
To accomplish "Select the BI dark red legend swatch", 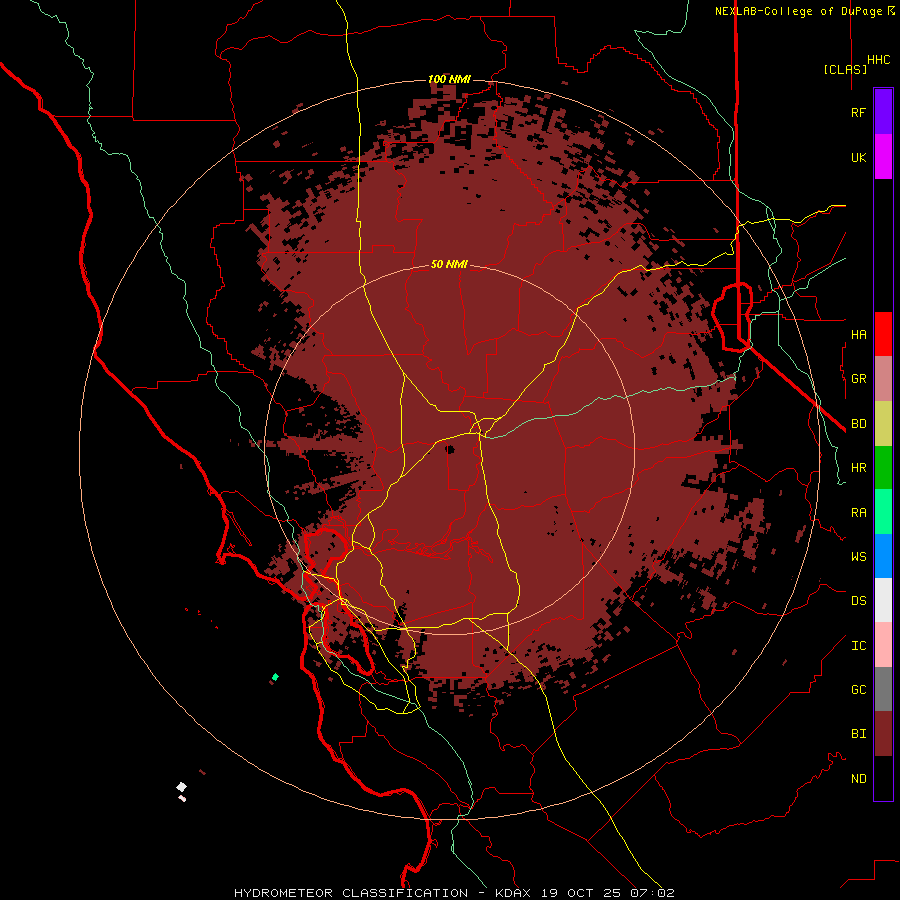I will coord(883,734).
